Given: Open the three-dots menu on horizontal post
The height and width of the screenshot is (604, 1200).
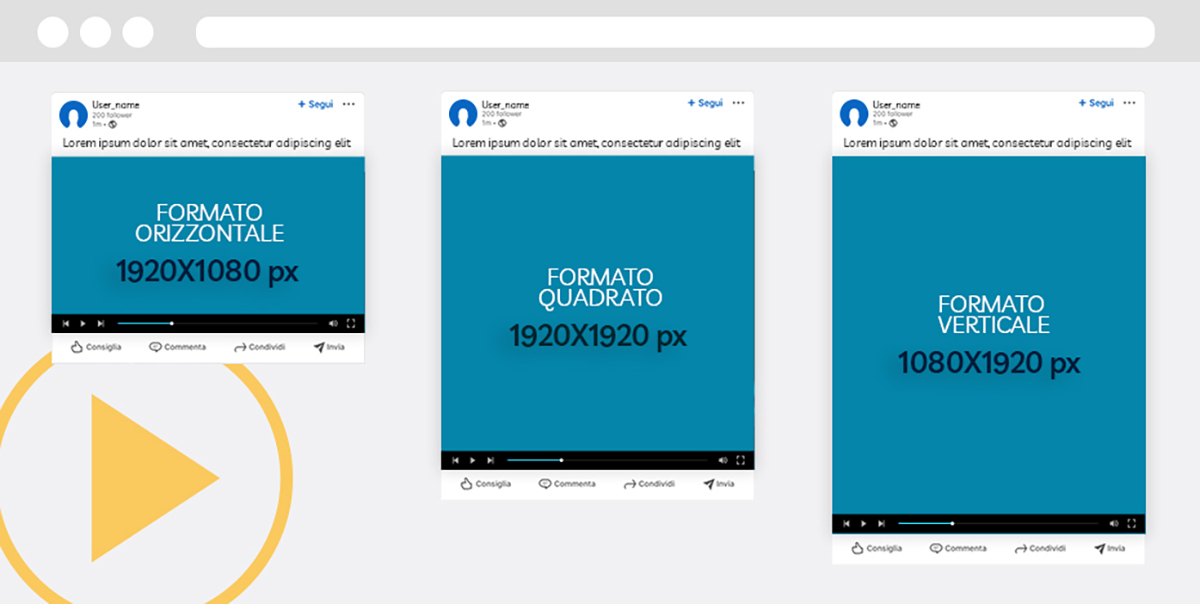Looking at the screenshot, I should (x=348, y=104).
